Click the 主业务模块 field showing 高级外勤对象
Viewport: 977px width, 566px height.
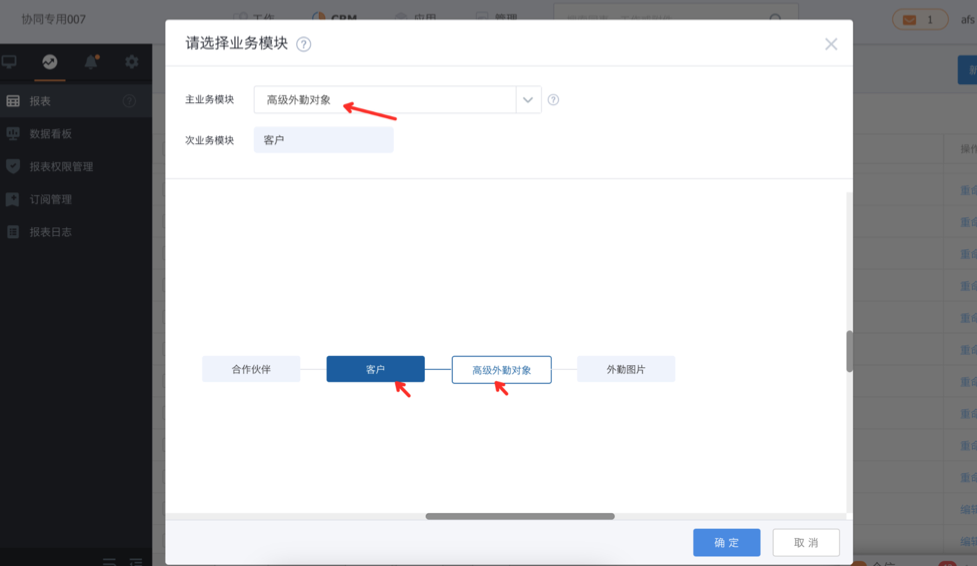(385, 100)
